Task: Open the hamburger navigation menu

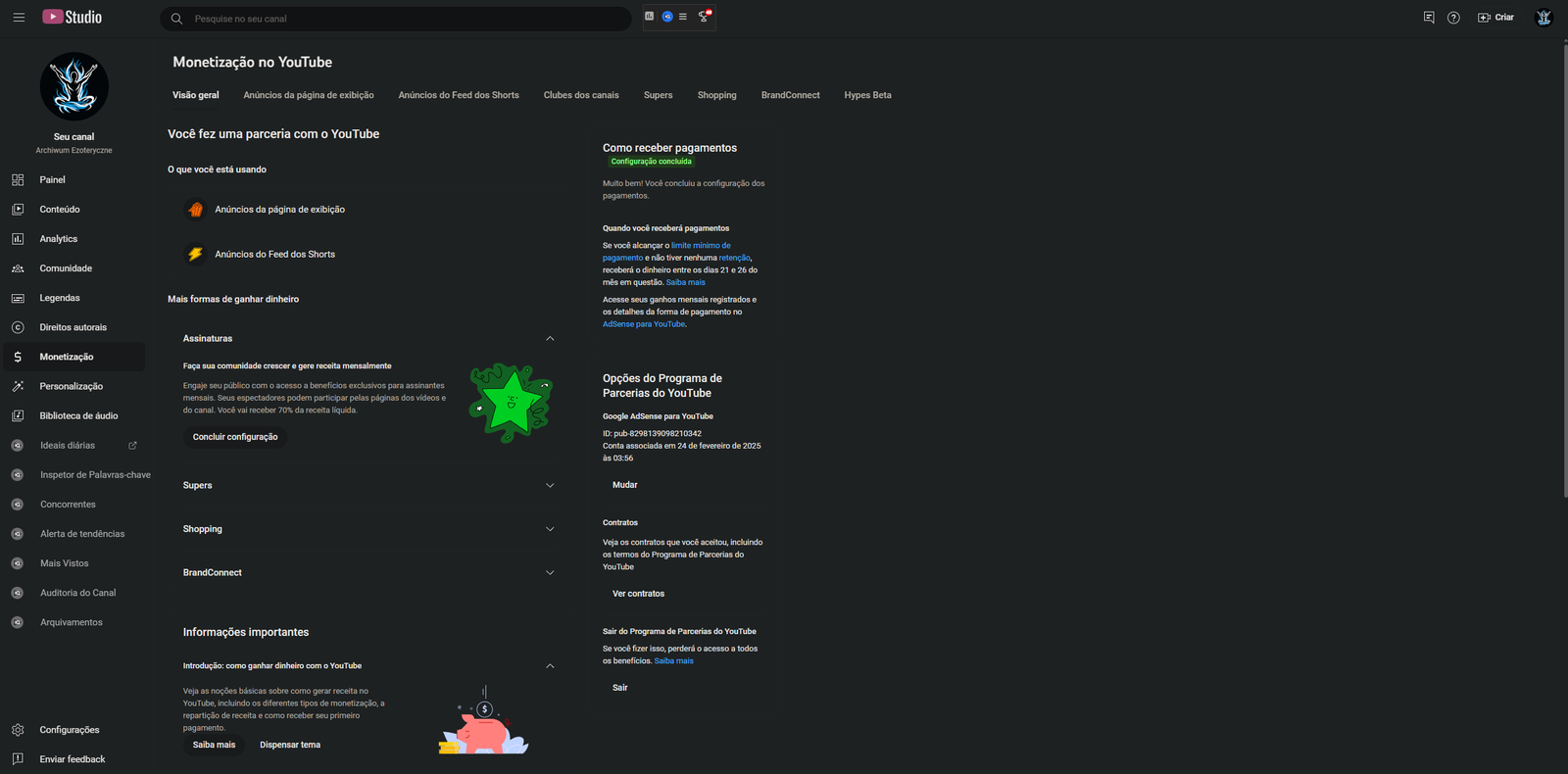Action: 19,18
